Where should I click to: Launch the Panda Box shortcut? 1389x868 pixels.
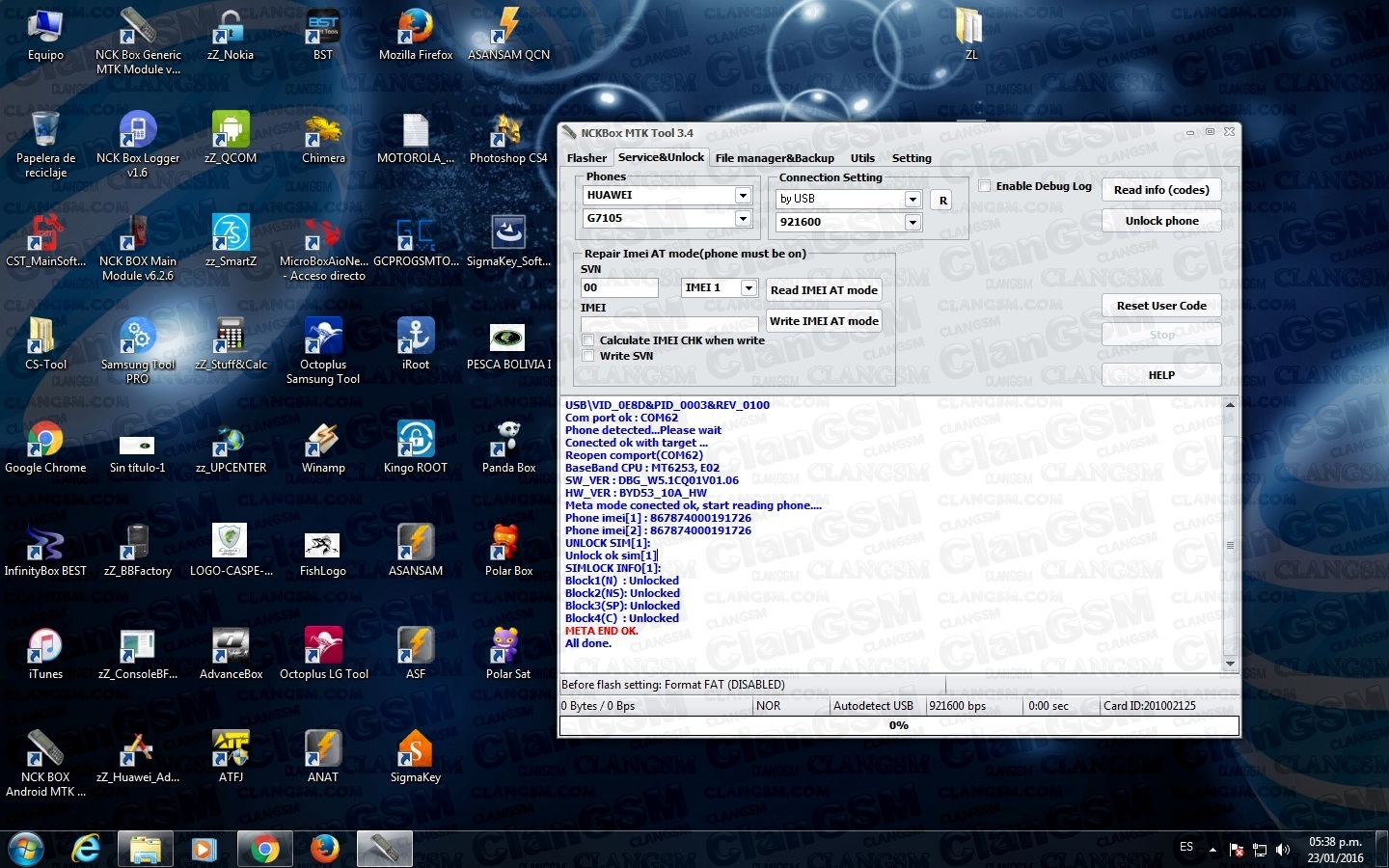pos(508,448)
